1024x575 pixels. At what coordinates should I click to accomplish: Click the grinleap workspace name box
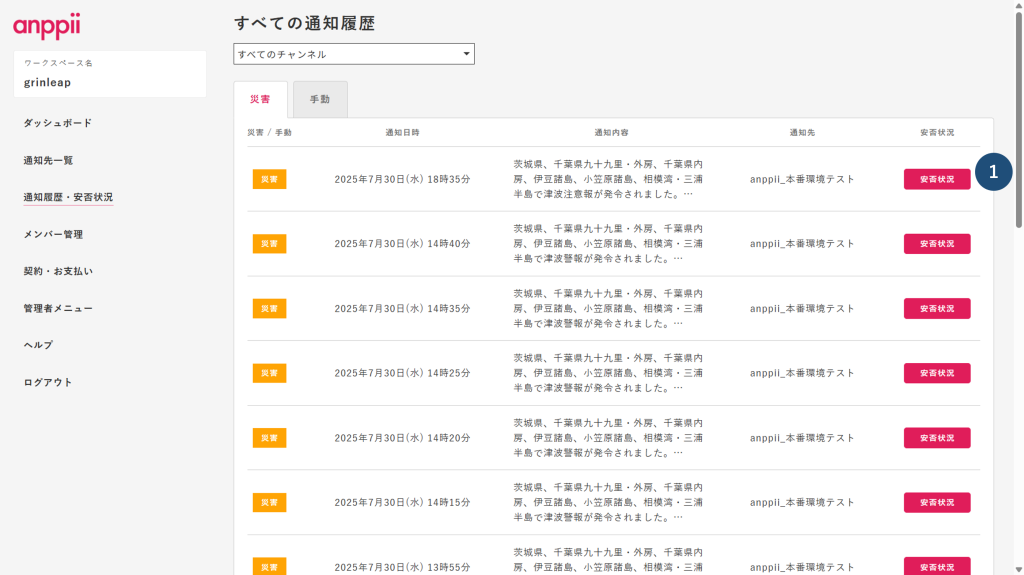point(110,75)
